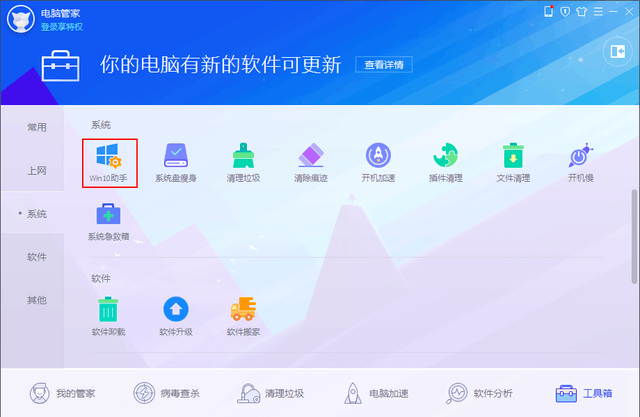This screenshot has width=640, height=417.
Task: Click the 登录享特权 link
Action: point(62,27)
